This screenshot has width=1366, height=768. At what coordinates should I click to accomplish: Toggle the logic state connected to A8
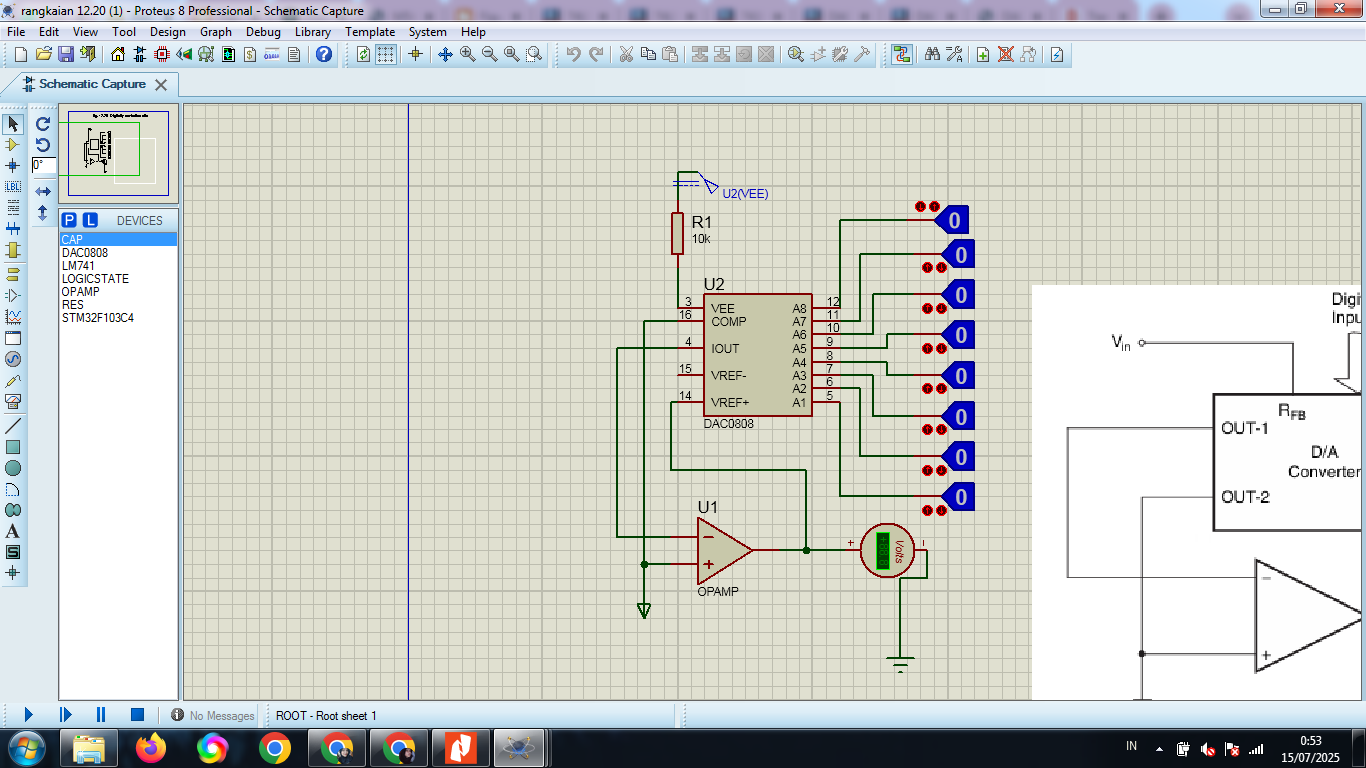point(953,219)
